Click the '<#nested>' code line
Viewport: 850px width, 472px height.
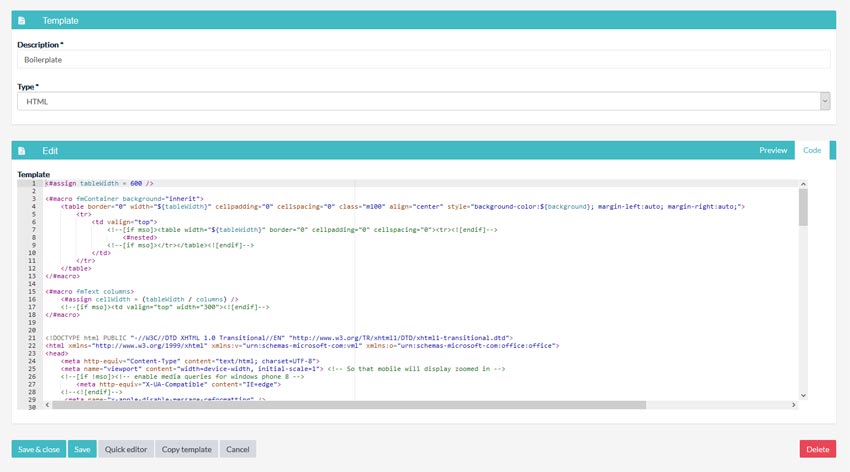[x=140, y=237]
